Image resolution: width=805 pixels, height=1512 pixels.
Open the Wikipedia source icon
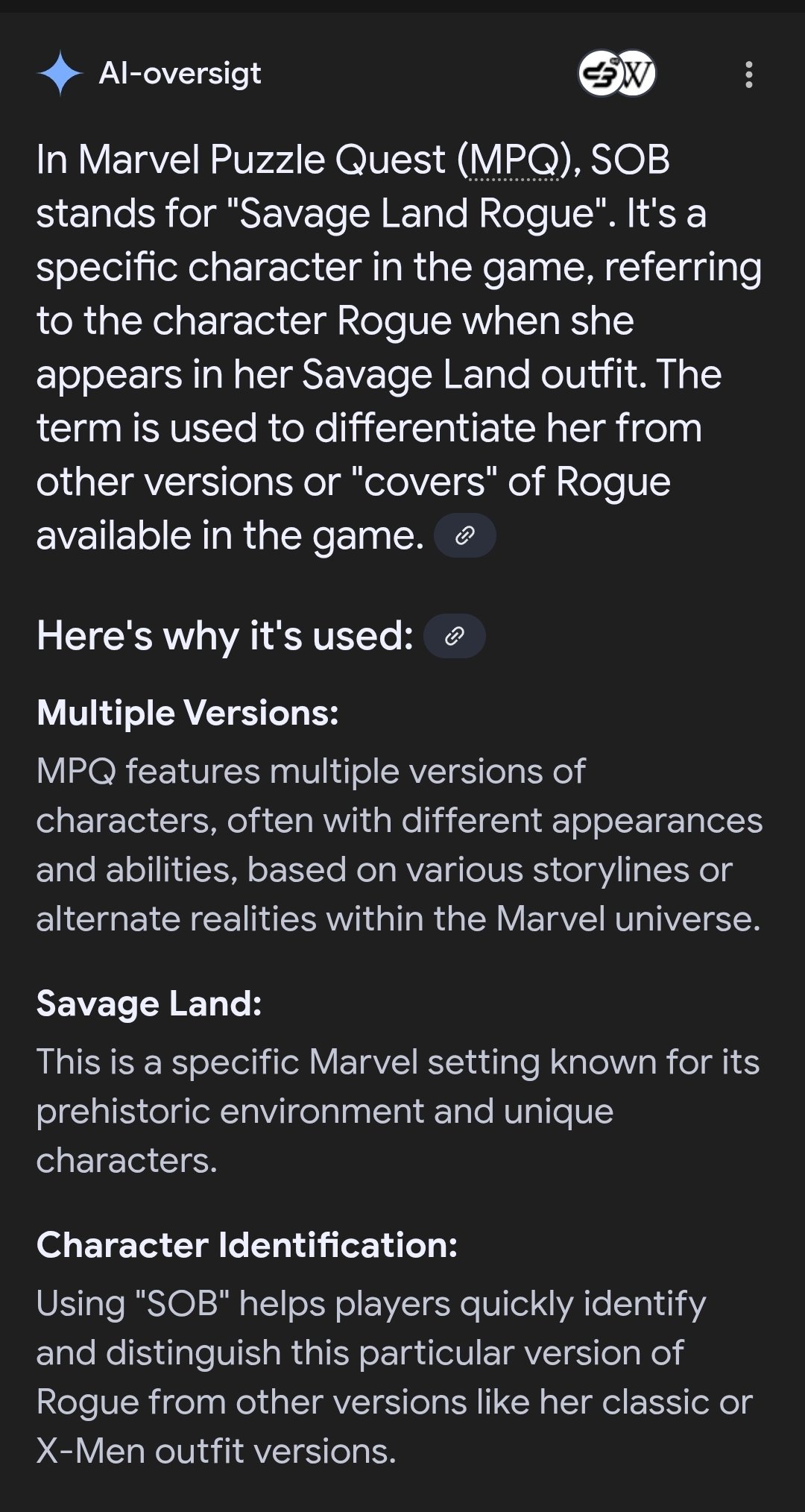tap(636, 74)
